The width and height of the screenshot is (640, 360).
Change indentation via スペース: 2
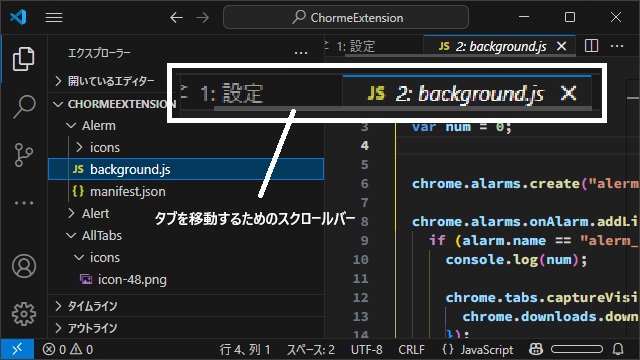click(311, 349)
